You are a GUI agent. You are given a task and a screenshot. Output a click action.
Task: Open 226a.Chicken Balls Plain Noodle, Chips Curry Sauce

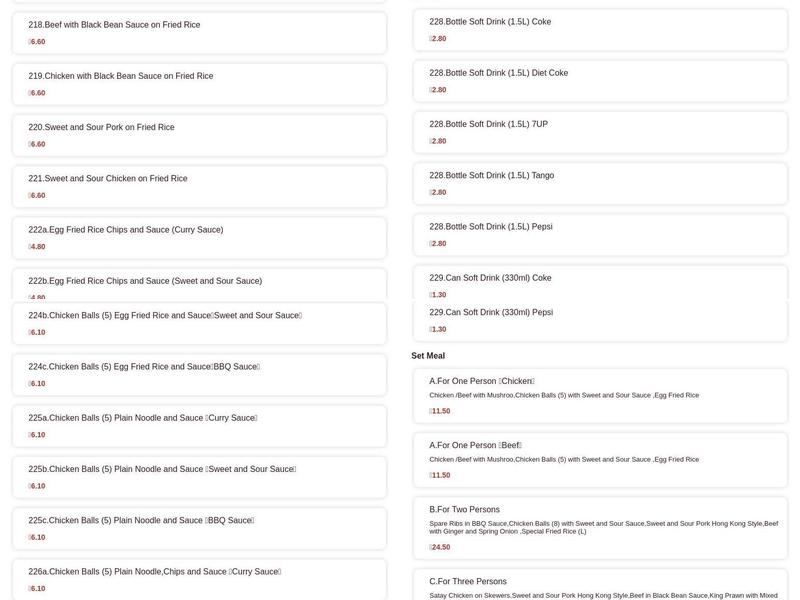pos(199,579)
